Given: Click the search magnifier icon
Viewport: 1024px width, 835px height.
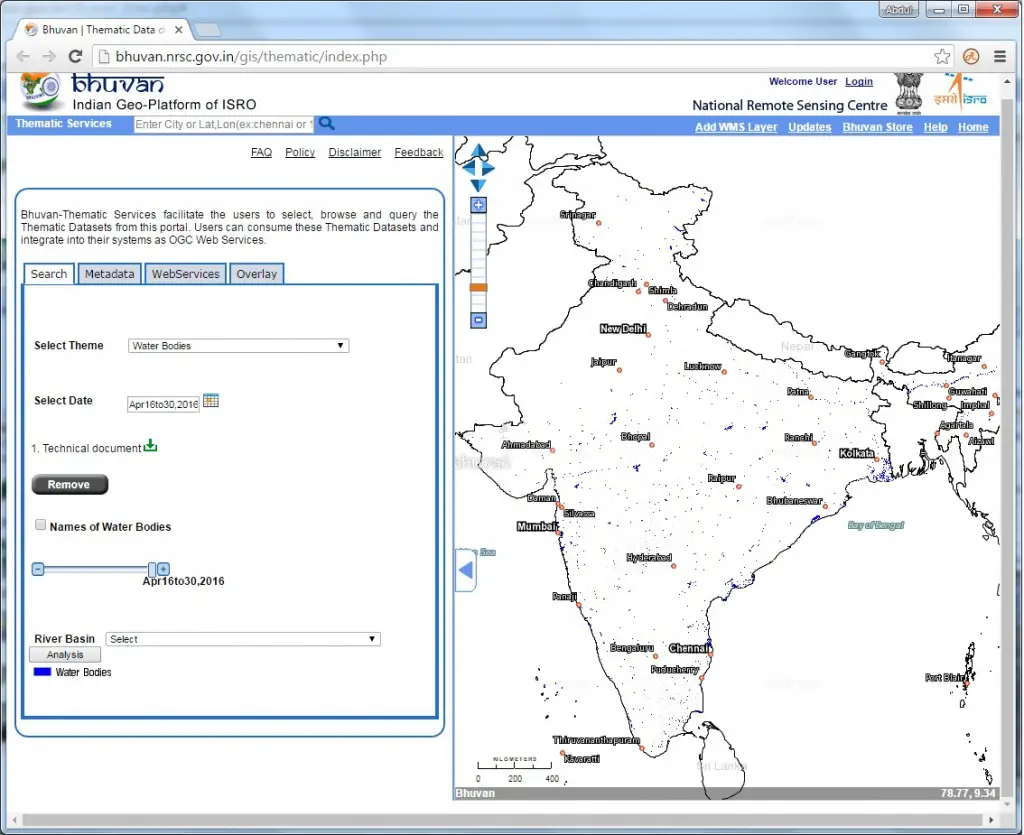Looking at the screenshot, I should [x=327, y=123].
